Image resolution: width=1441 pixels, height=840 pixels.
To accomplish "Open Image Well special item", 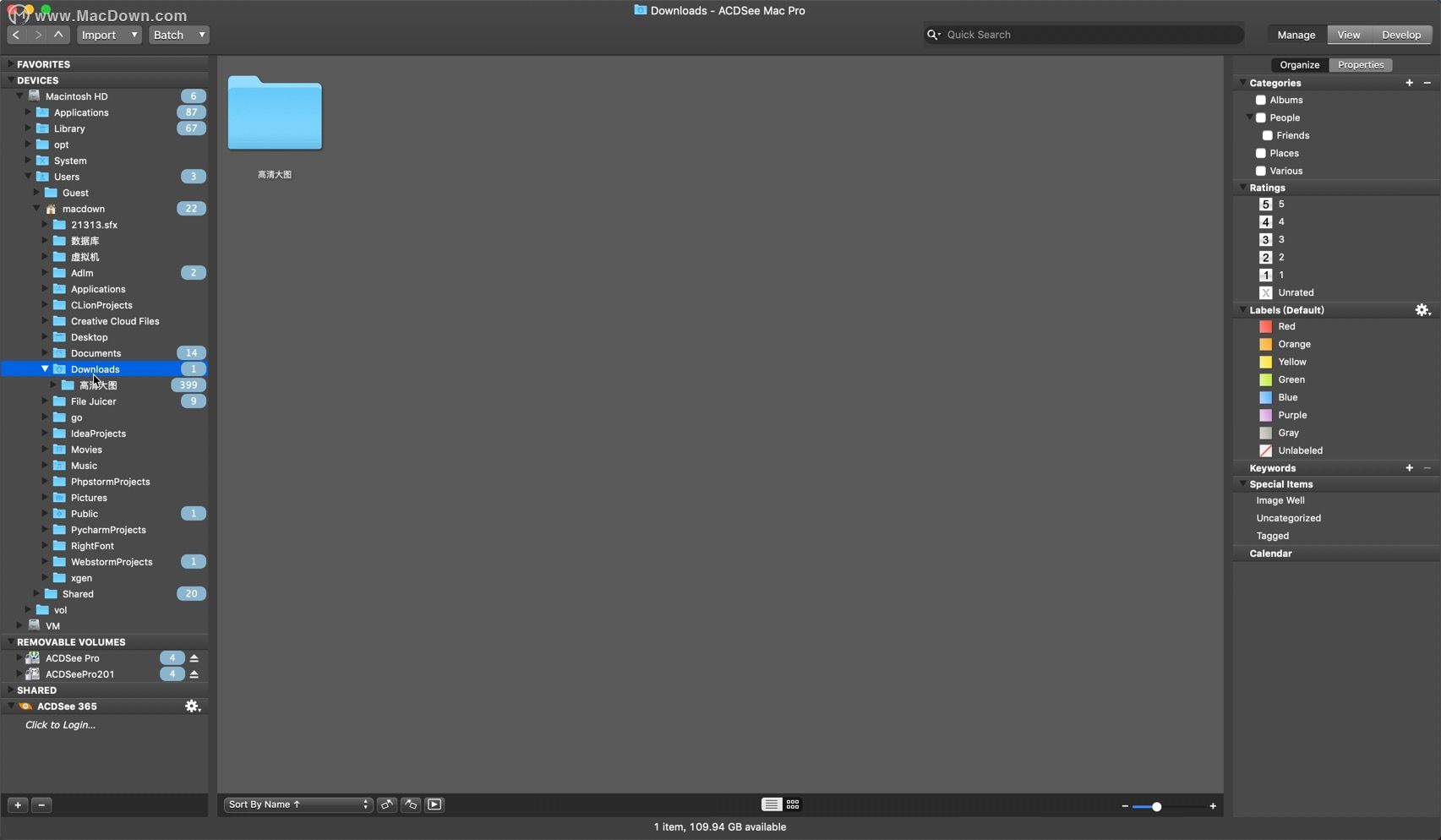I will click(x=1280, y=501).
